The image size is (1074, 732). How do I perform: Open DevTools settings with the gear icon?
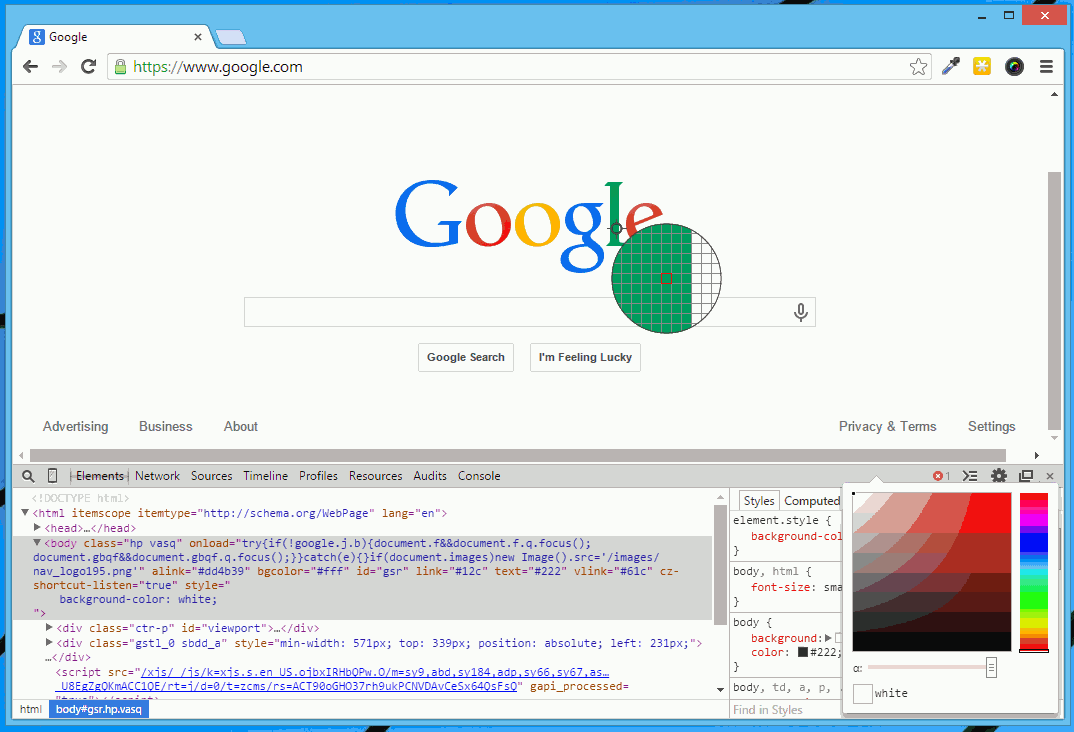pos(998,476)
